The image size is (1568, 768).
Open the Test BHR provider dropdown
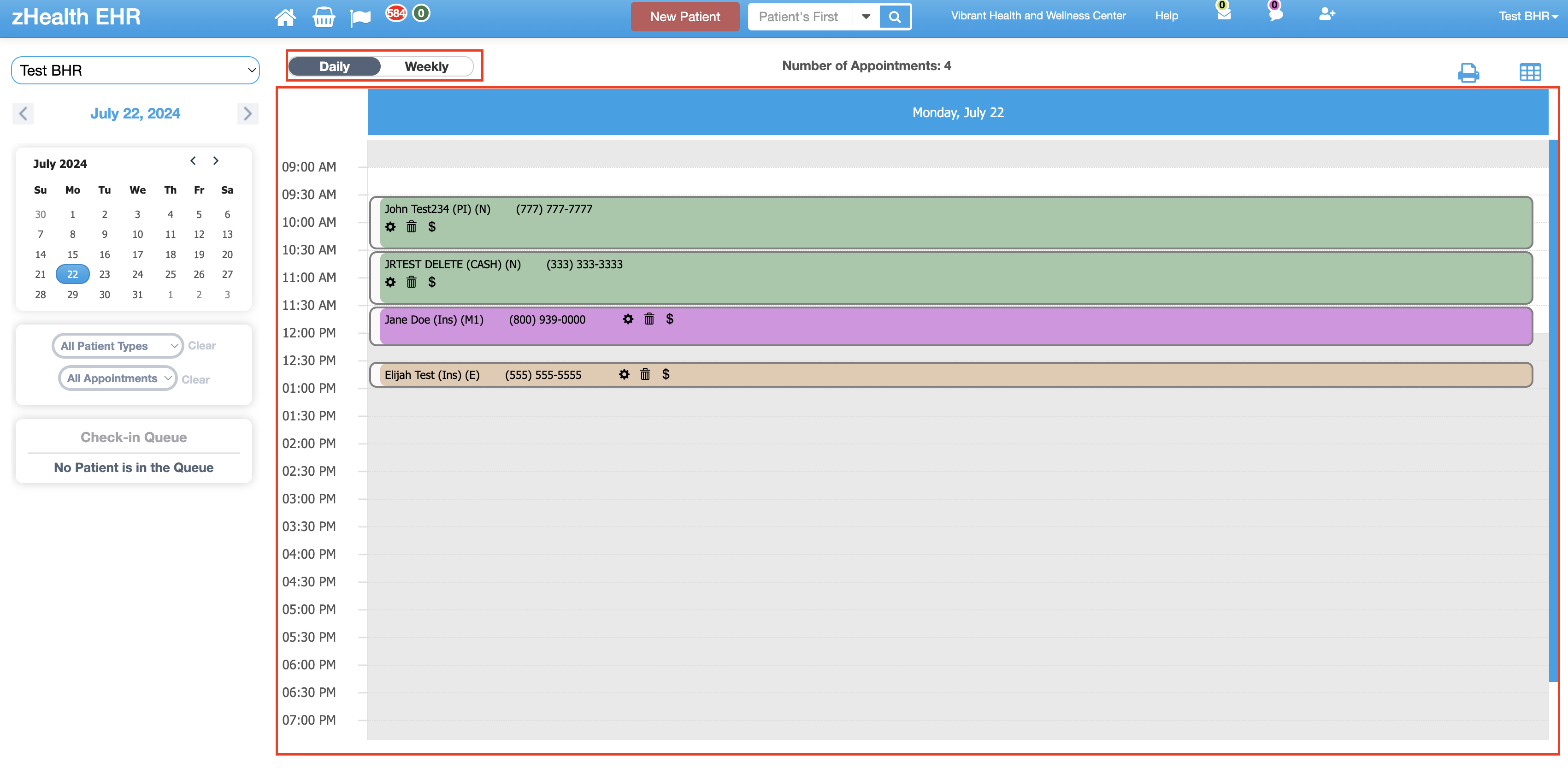pyautogui.click(x=135, y=71)
